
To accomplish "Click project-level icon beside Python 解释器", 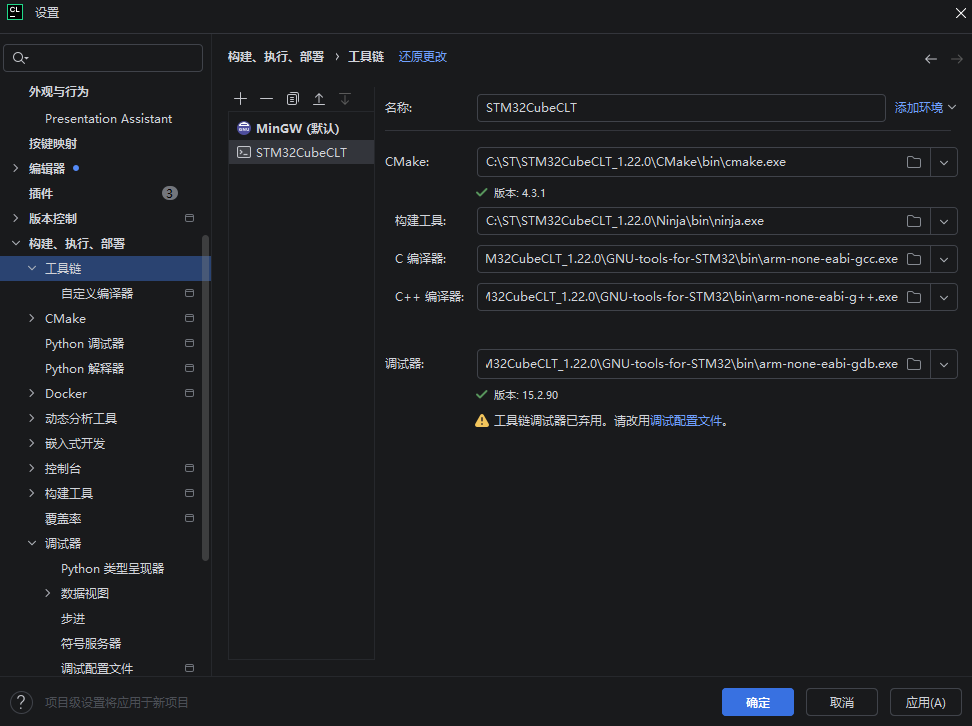I will point(190,368).
